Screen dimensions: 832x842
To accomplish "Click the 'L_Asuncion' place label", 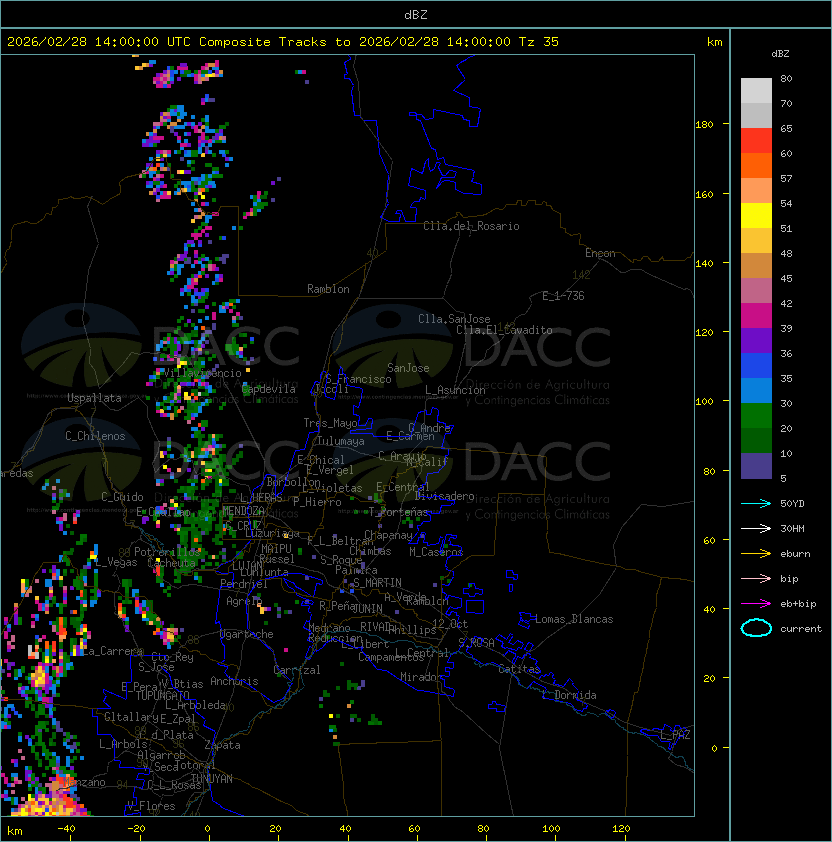I will (x=455, y=390).
